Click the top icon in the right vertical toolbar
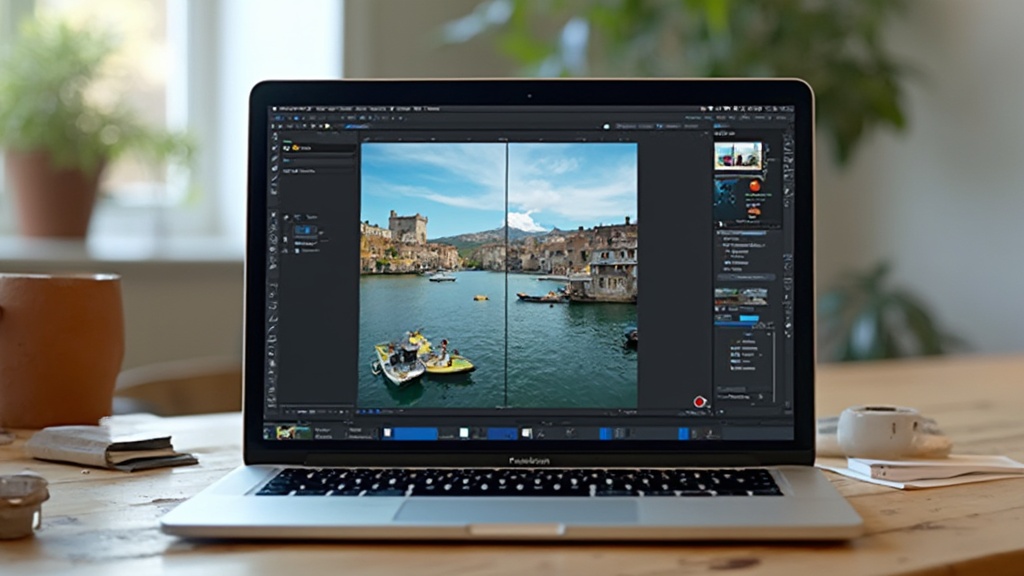The width and height of the screenshot is (1024, 576). point(788,137)
